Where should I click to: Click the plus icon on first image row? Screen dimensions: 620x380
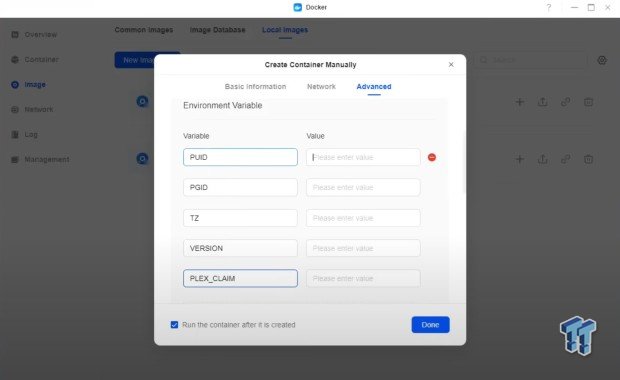coord(520,102)
